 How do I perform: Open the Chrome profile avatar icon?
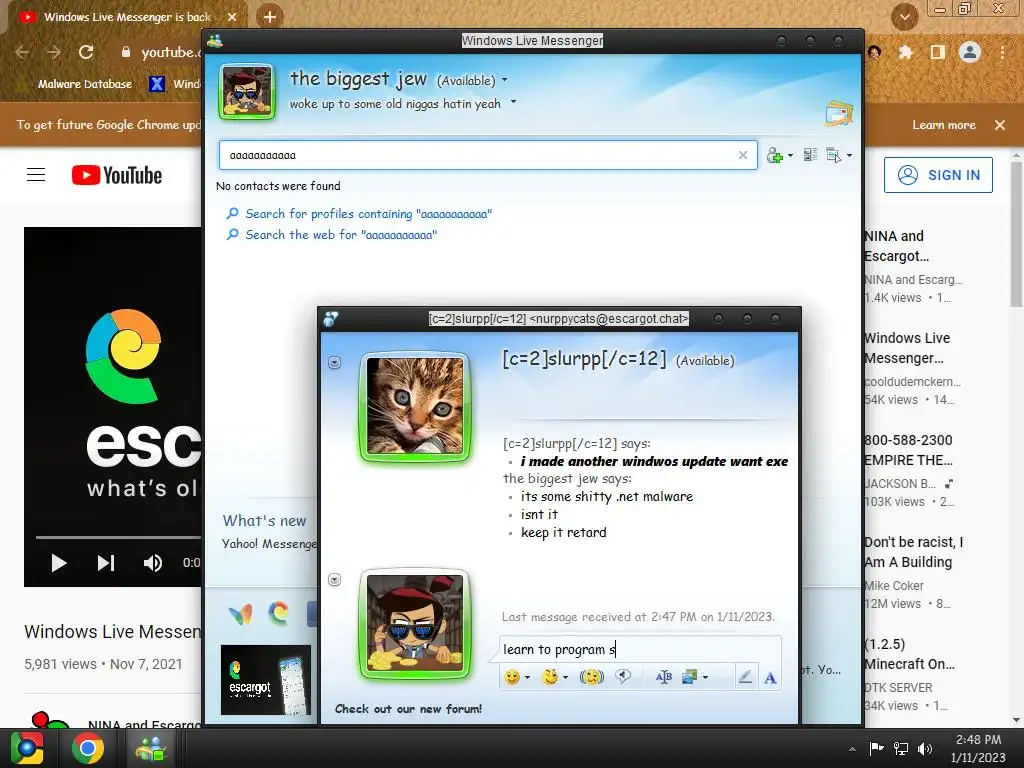[x=970, y=52]
